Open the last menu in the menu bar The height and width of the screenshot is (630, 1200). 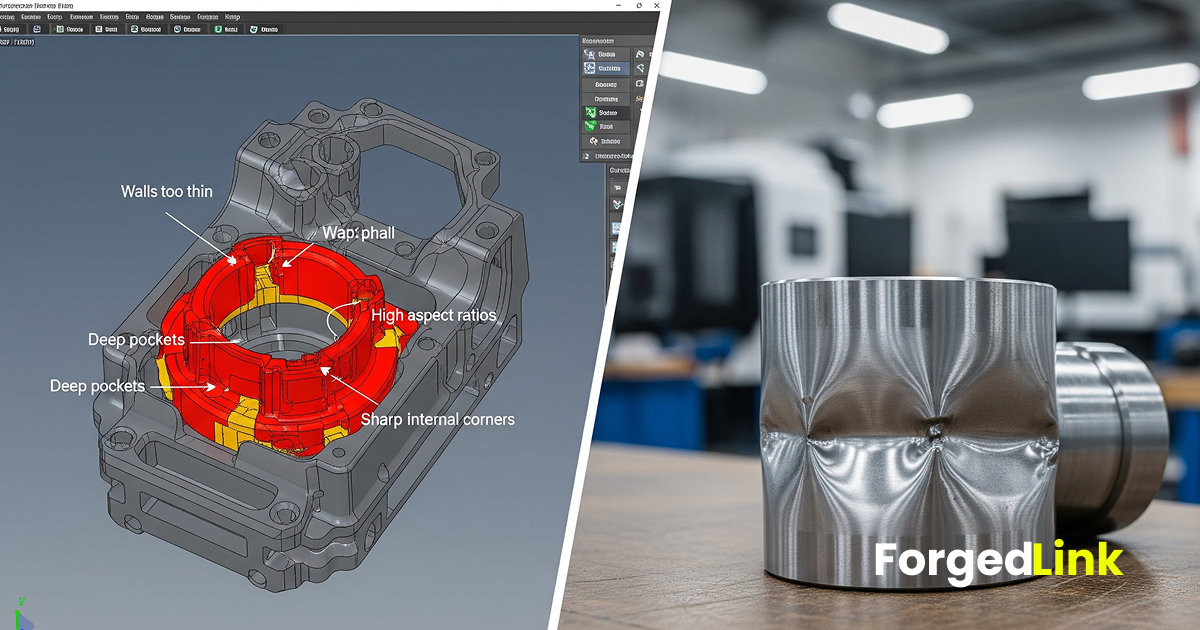232,17
